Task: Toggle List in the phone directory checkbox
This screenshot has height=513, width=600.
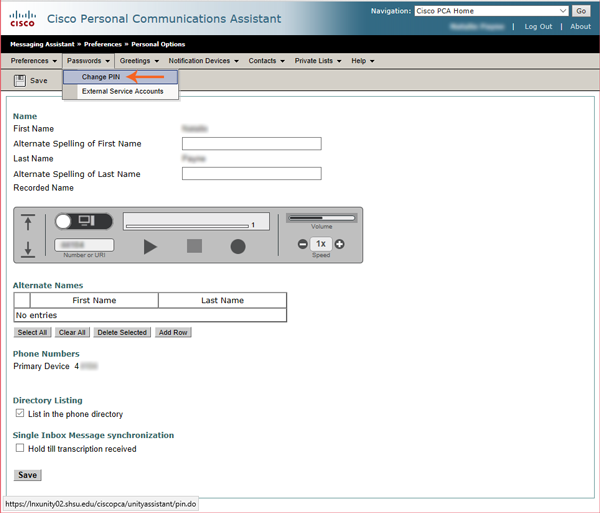Action: (20, 414)
